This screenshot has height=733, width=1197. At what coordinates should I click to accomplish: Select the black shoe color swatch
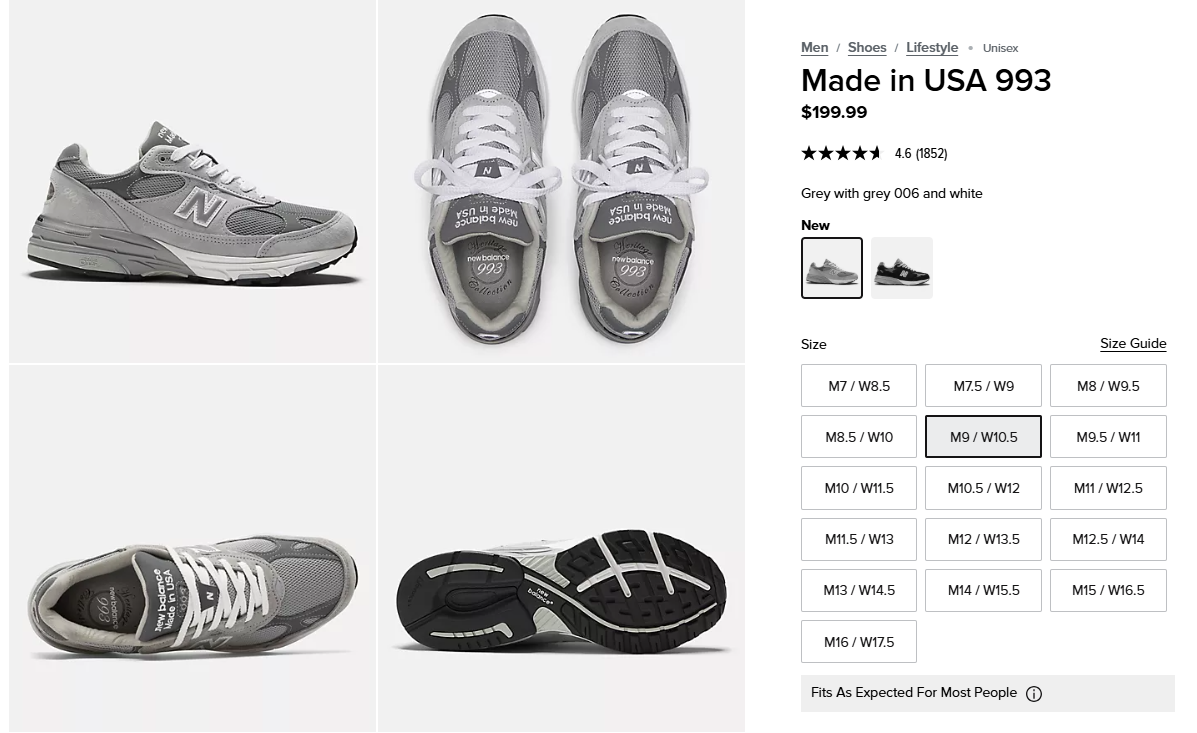902,268
